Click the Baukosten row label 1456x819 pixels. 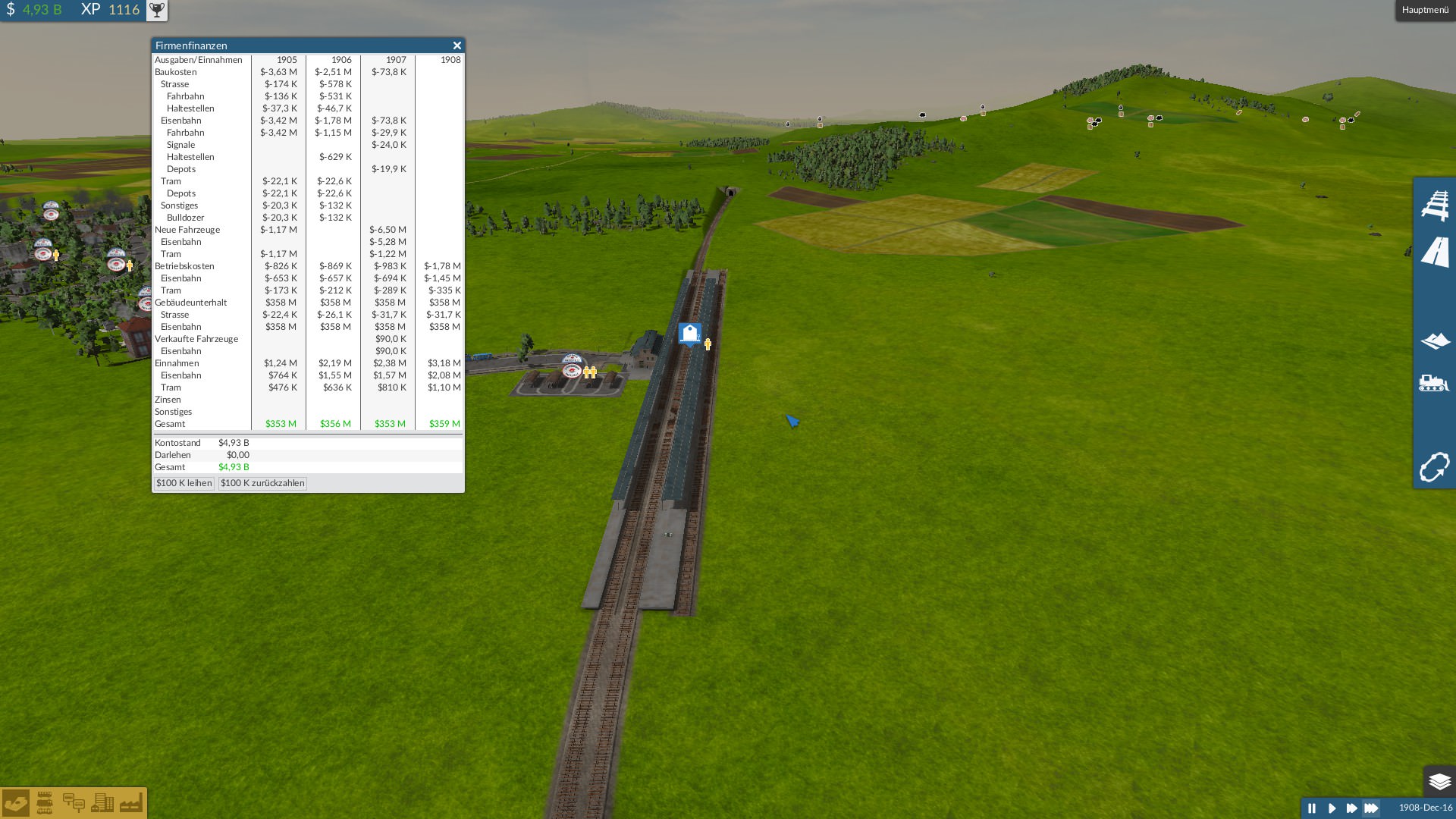[175, 72]
